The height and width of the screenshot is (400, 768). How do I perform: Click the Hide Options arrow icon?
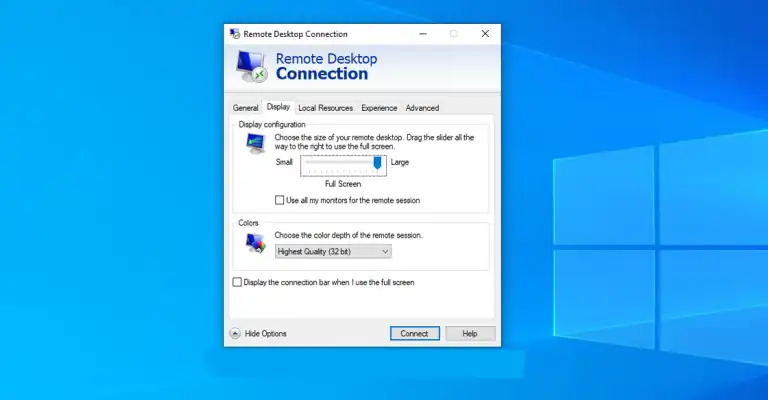tap(235, 333)
